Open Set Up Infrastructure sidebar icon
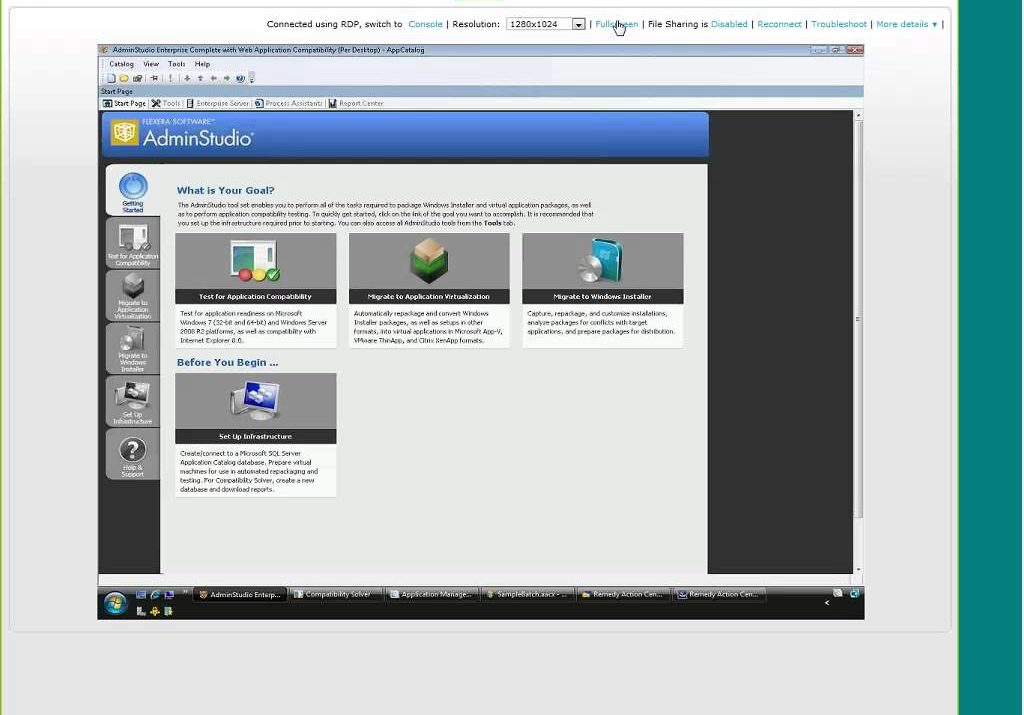1024x715 pixels. pyautogui.click(x=133, y=402)
